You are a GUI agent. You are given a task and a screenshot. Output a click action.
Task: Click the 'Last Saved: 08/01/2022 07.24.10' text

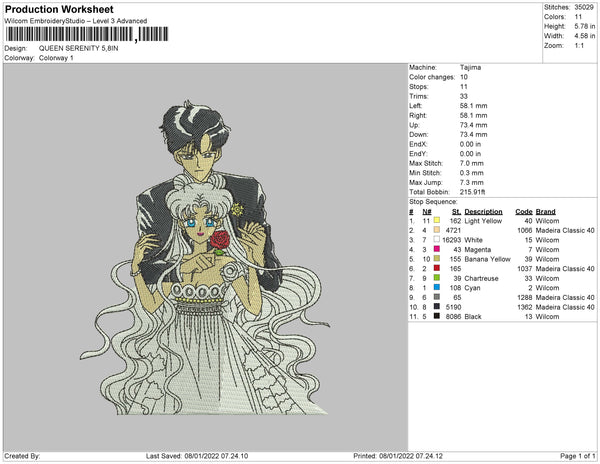197,456
